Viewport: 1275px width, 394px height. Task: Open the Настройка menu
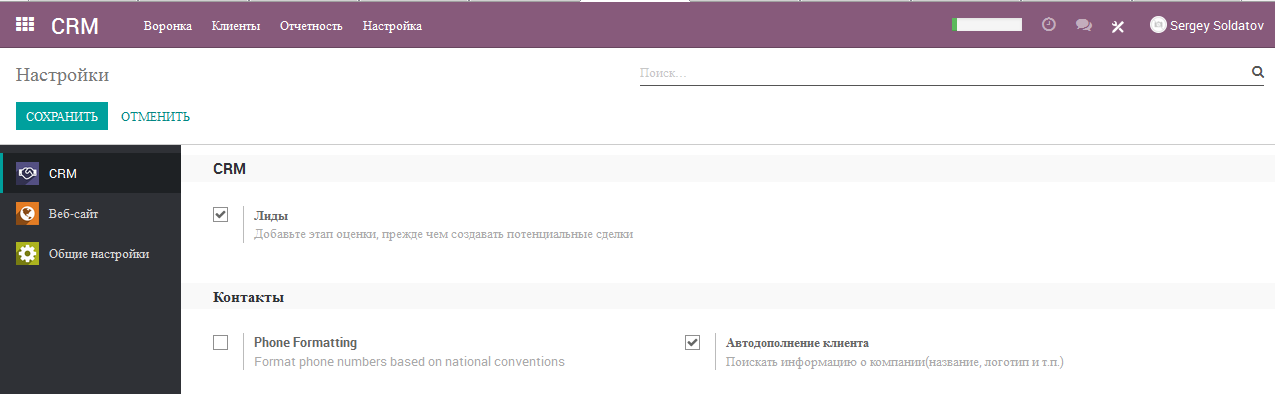(392, 26)
